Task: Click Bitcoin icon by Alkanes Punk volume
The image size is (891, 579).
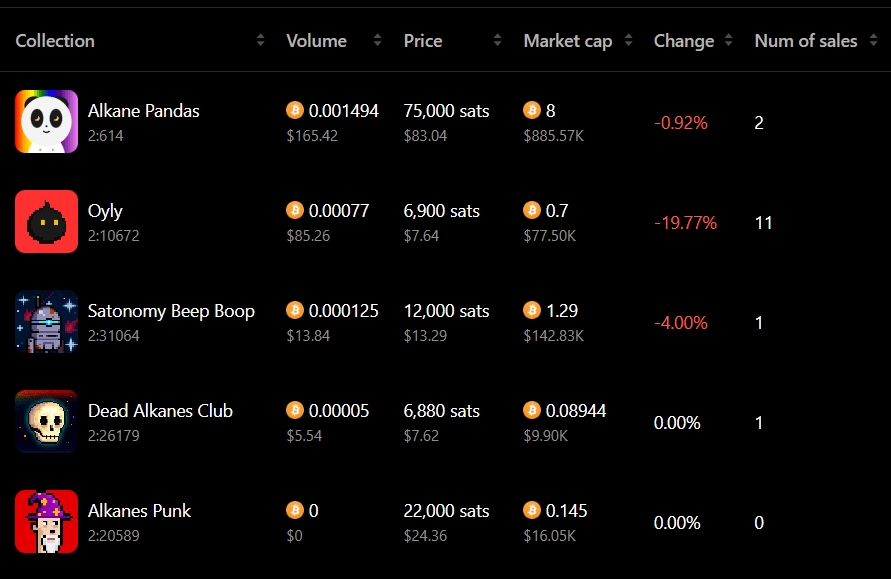Action: pos(295,510)
